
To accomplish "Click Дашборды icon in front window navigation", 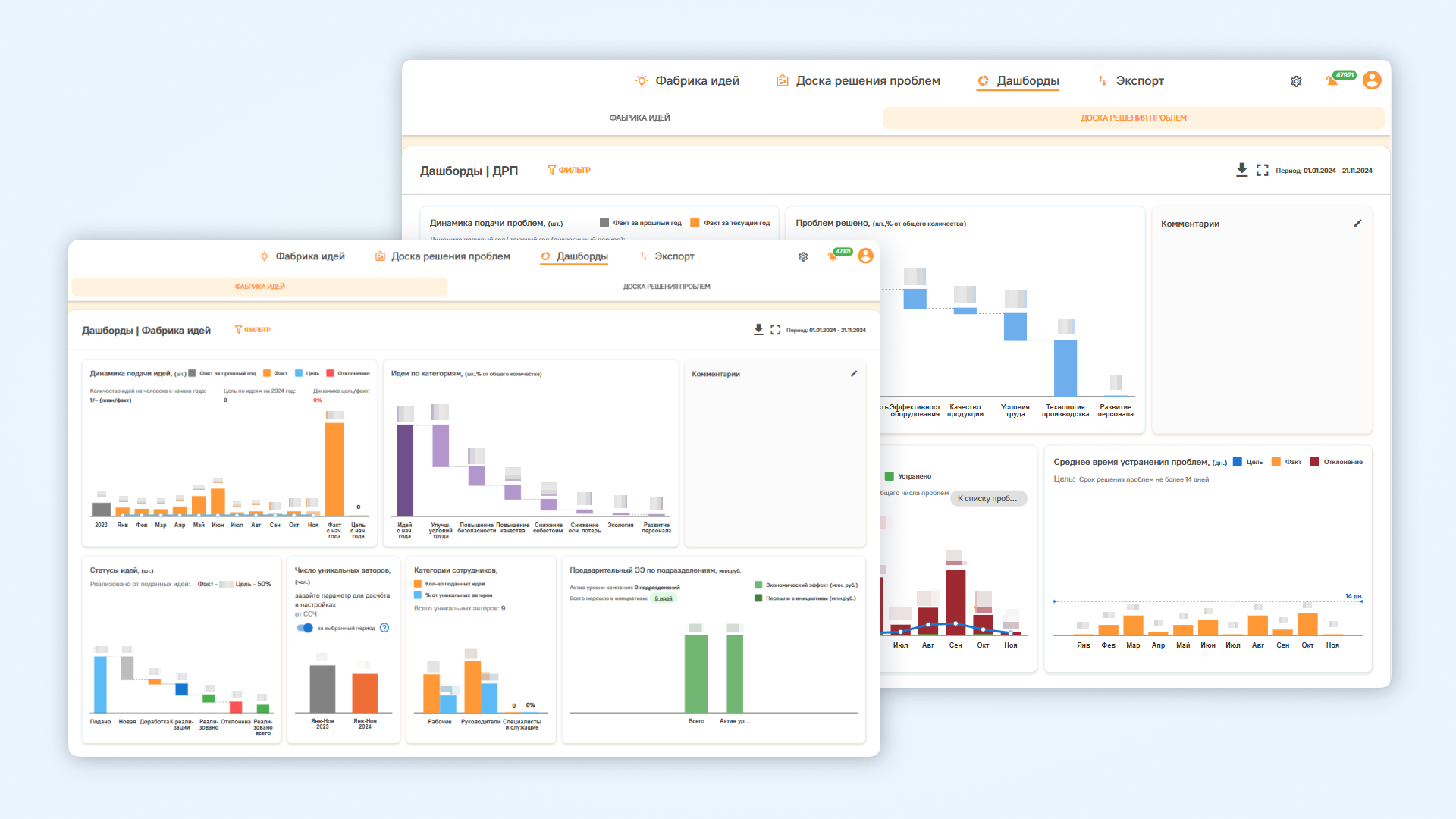I will tap(545, 256).
